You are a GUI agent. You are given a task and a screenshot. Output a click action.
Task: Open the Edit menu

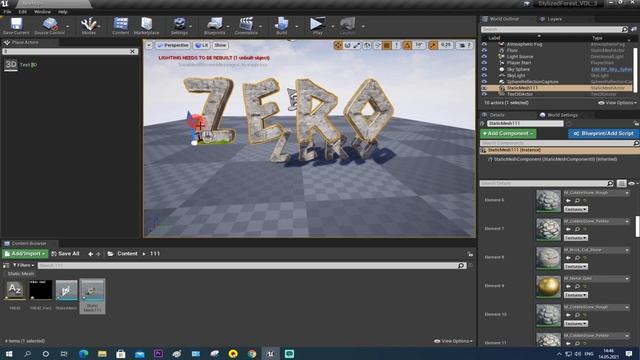tap(22, 12)
